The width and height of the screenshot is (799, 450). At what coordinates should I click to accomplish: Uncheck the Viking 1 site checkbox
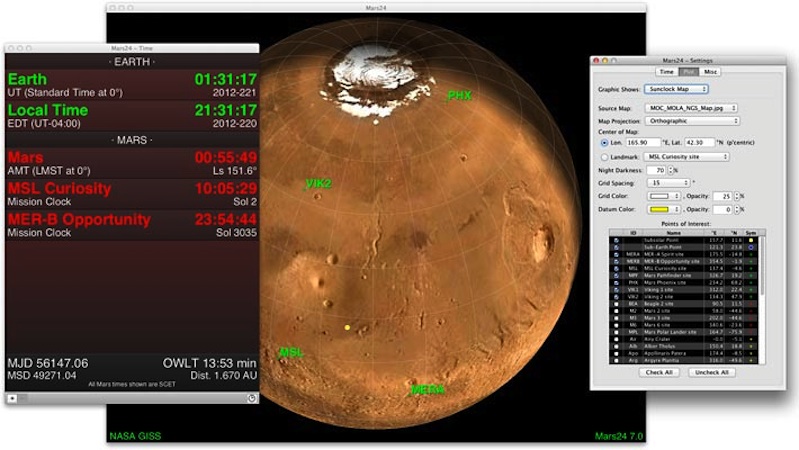point(616,290)
